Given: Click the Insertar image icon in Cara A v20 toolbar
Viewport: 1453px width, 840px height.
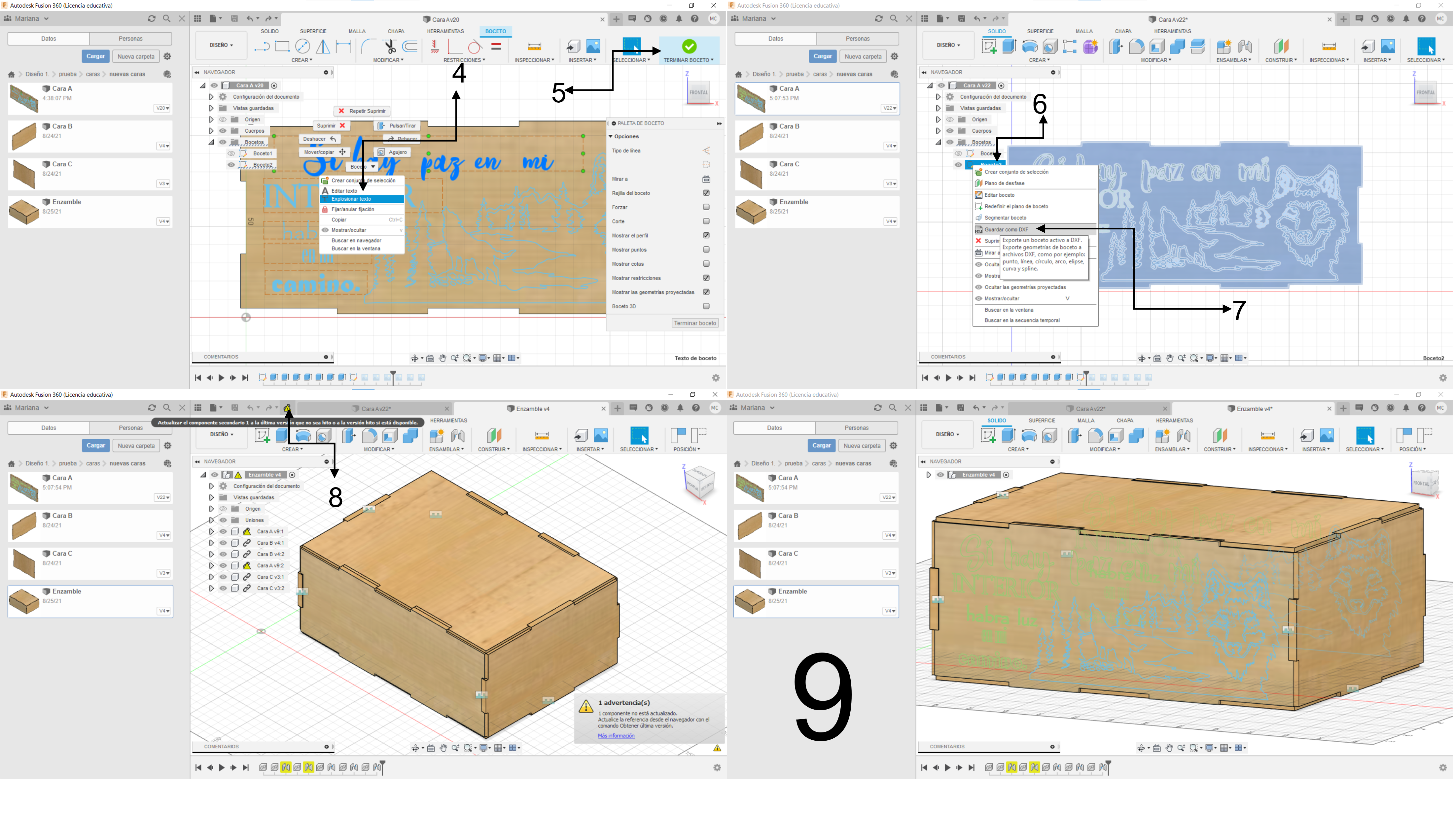Looking at the screenshot, I should tap(593, 46).
